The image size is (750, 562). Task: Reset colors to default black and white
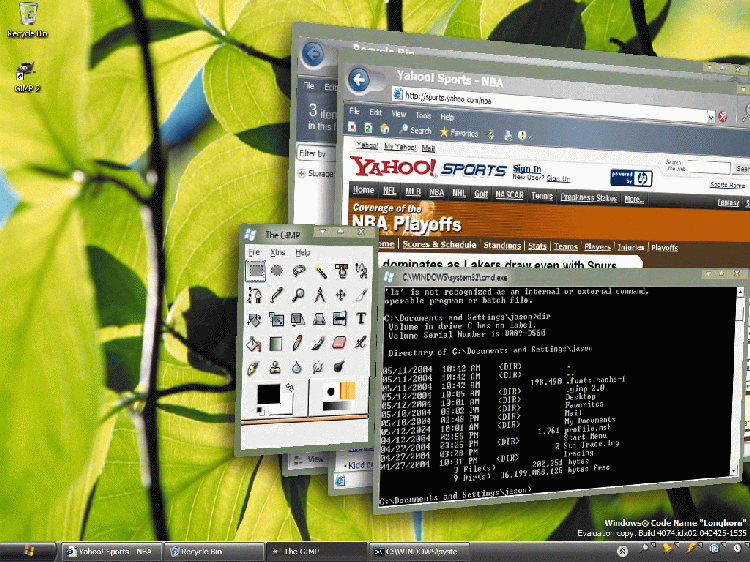tap(260, 411)
